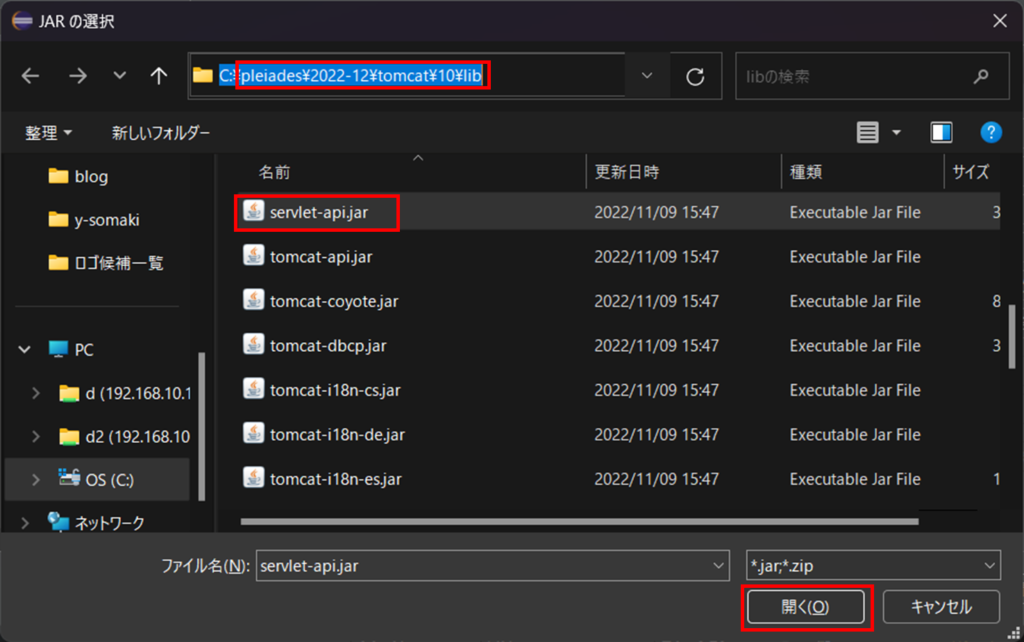Click the Forward navigation arrow
The image size is (1024, 642).
pyautogui.click(x=77, y=76)
